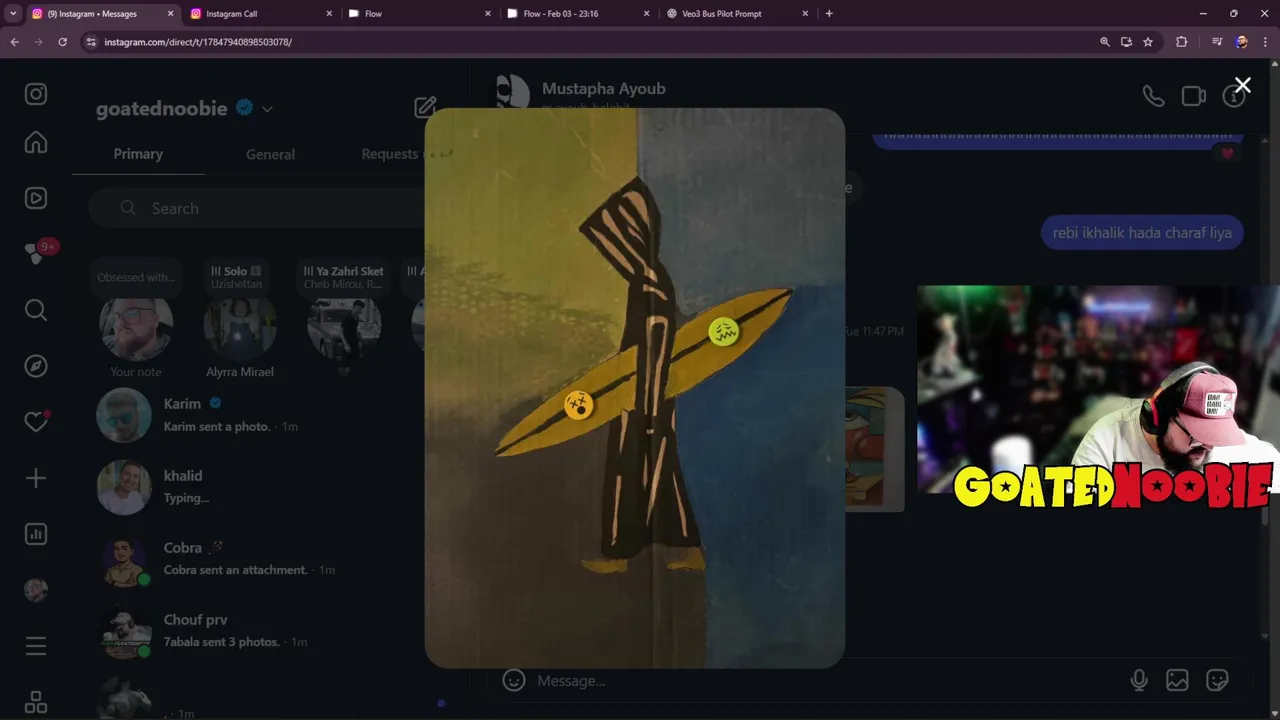
Task: Close the image viewer with the X
Action: [x=1242, y=86]
